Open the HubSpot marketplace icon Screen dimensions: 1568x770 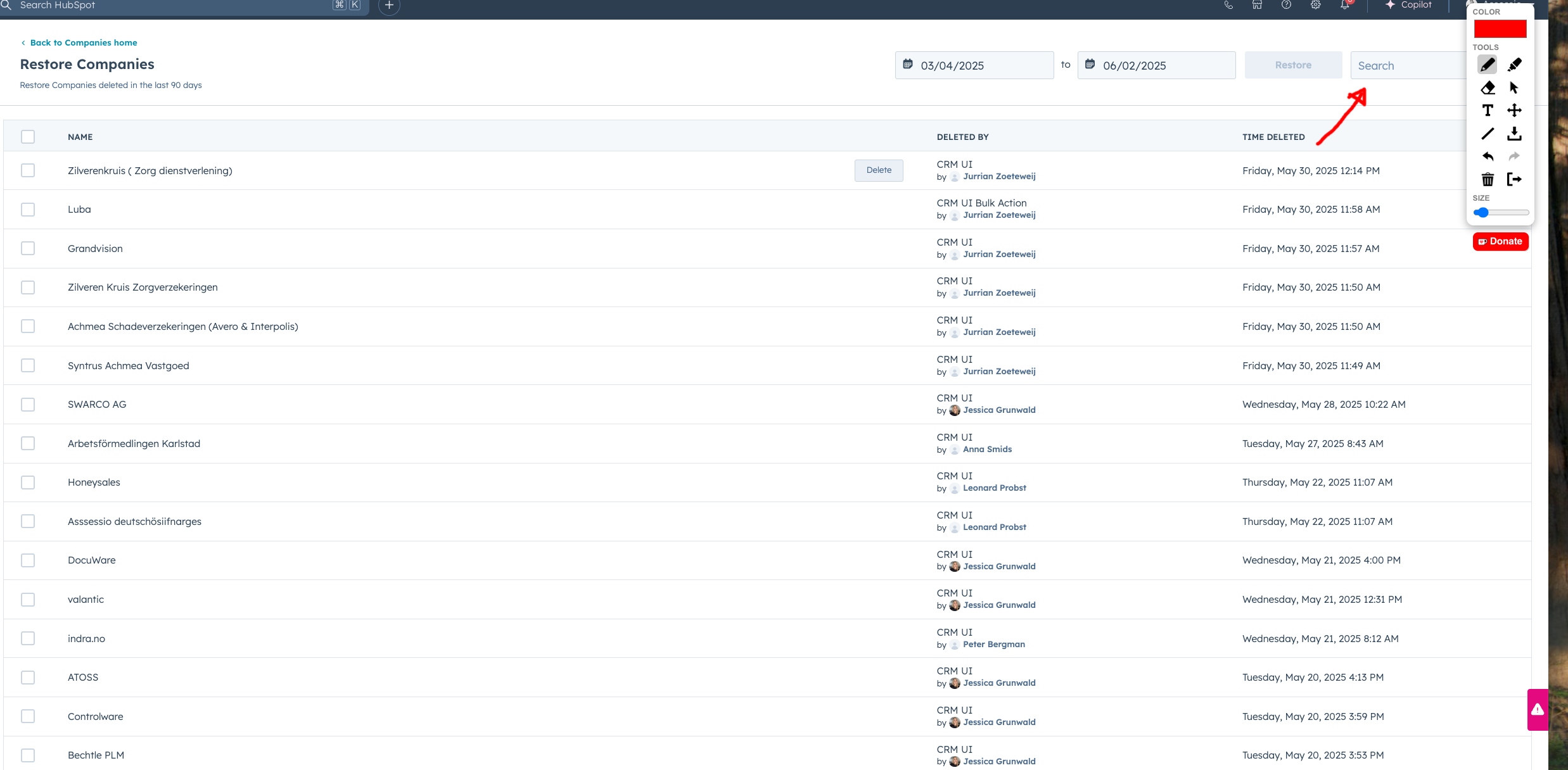1257,5
